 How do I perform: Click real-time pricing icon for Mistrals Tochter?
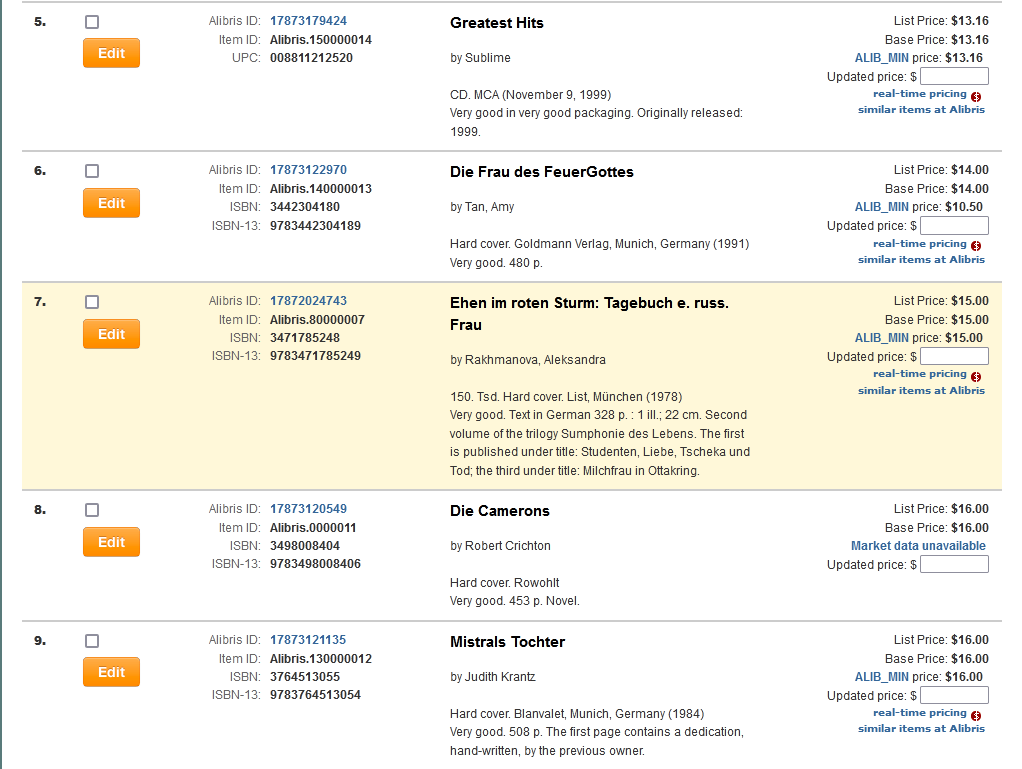975,715
